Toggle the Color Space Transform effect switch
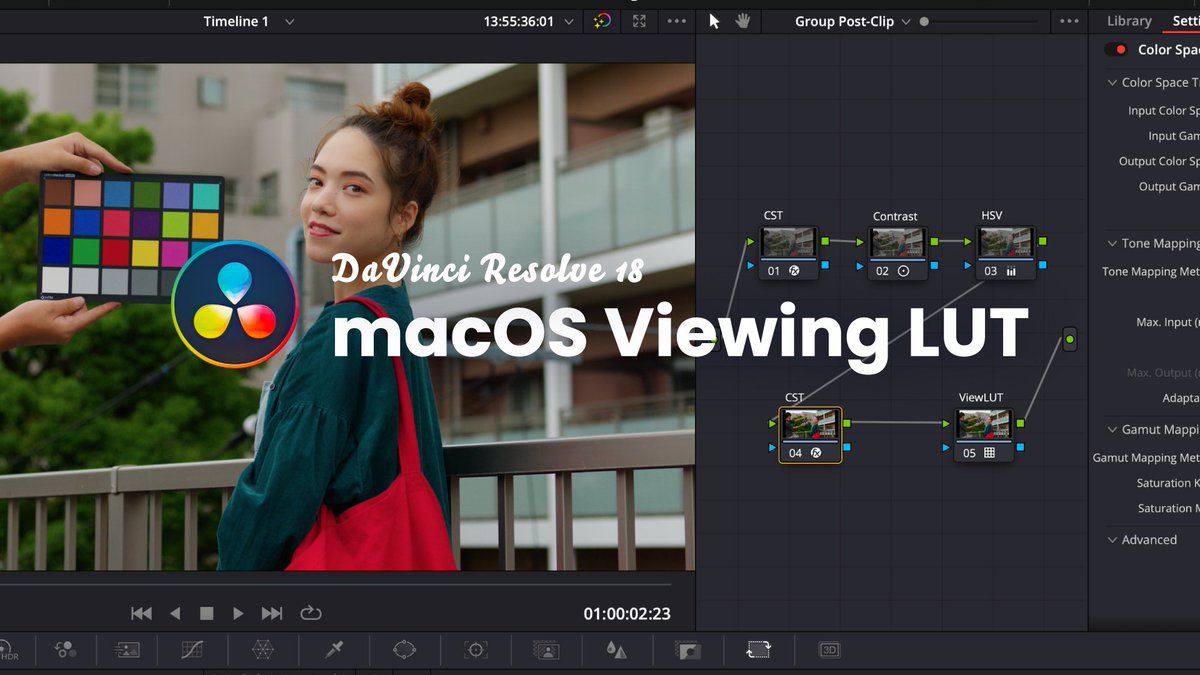This screenshot has width=1200, height=675. click(x=1116, y=49)
